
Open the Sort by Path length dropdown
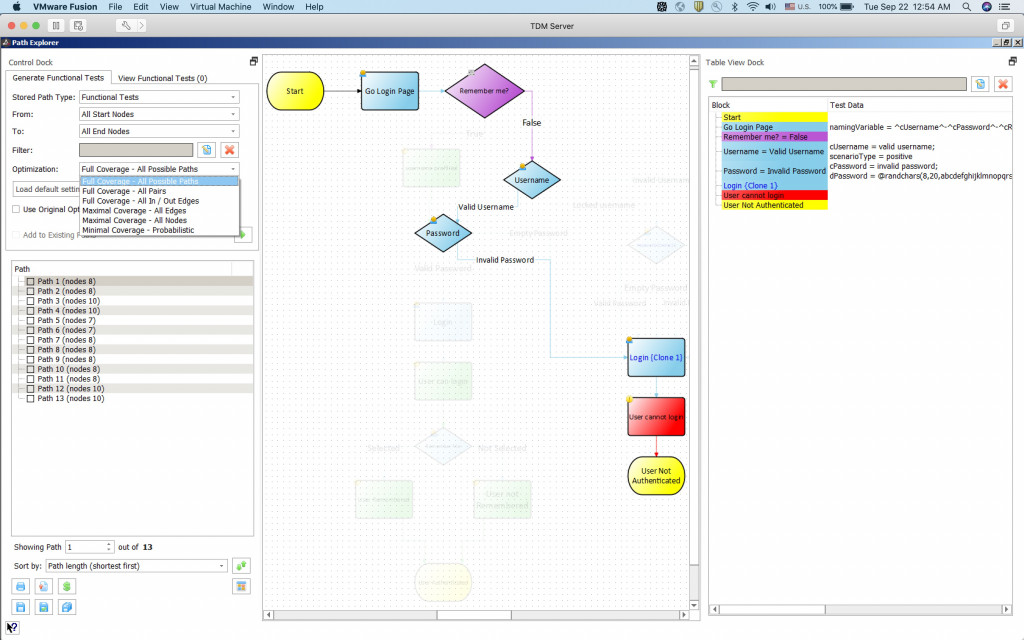tap(136, 566)
